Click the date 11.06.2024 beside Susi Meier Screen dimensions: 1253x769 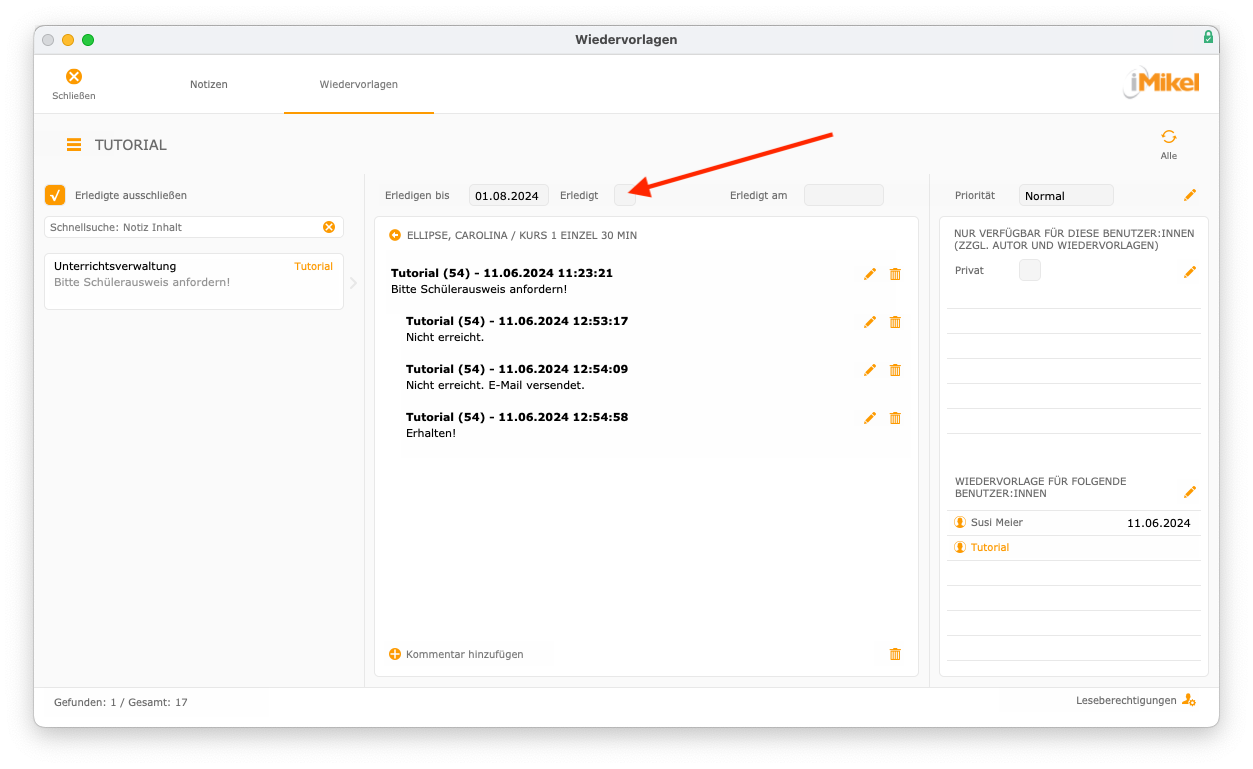click(x=1159, y=523)
